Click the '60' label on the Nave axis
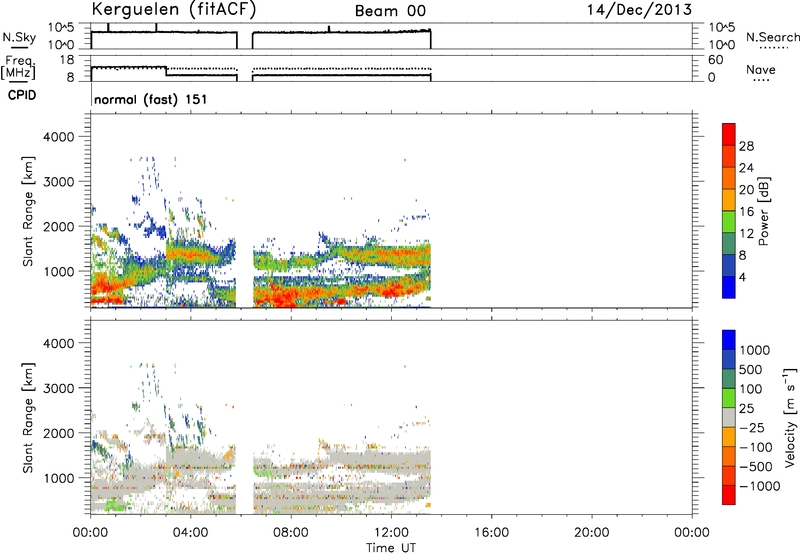 pos(715,60)
